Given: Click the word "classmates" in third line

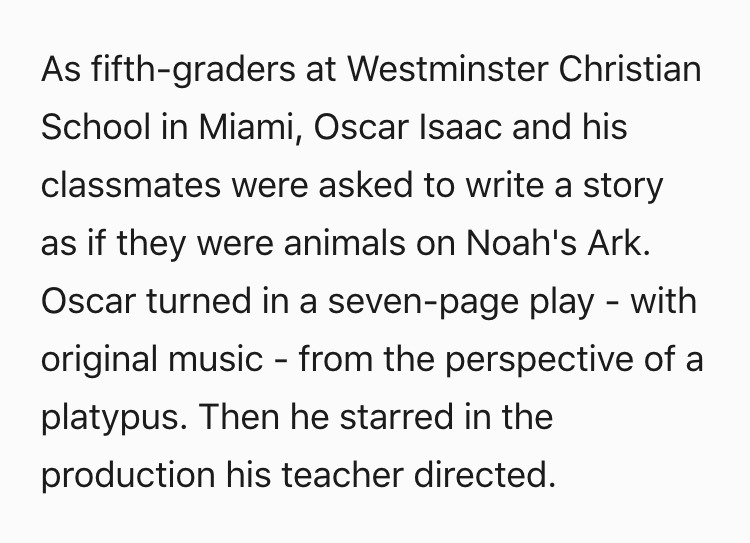Looking at the screenshot, I should 131,185.
